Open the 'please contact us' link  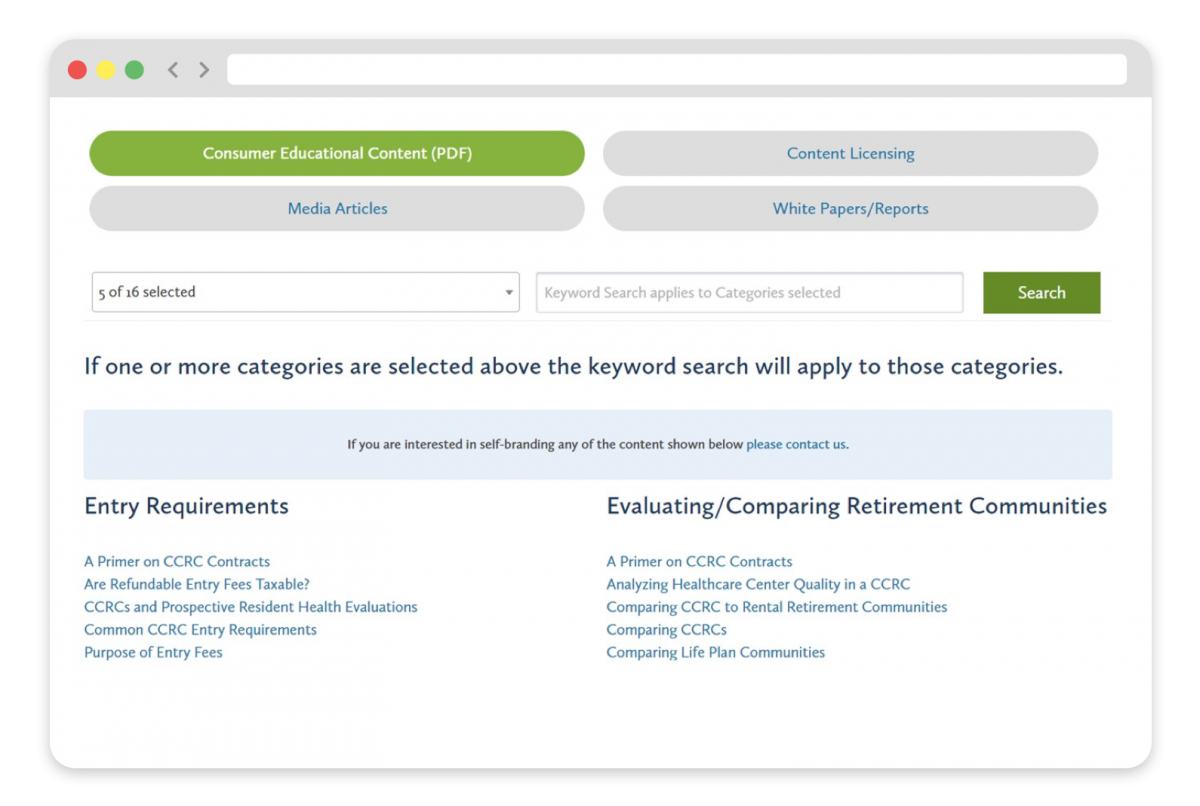[x=796, y=444]
